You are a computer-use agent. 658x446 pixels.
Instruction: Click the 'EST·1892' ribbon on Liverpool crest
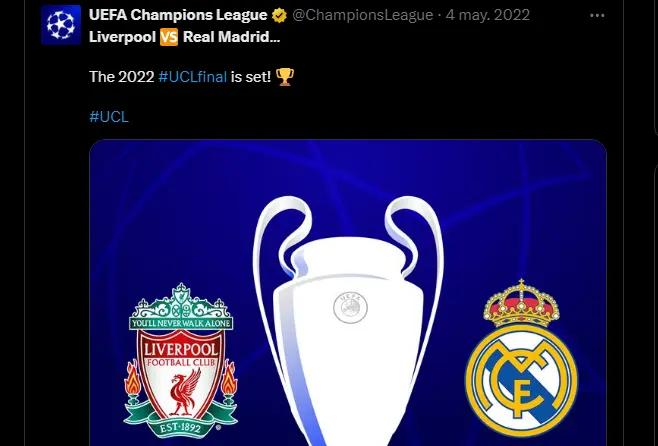click(x=181, y=428)
